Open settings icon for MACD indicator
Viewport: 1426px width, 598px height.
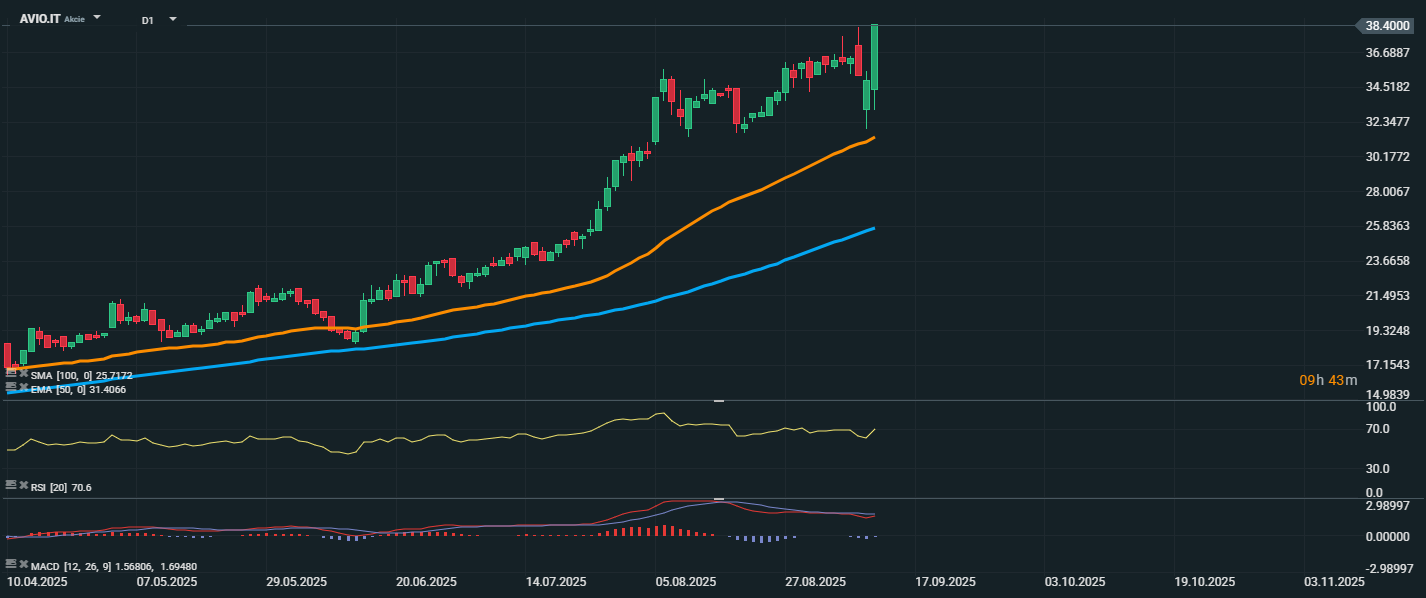tap(11, 564)
